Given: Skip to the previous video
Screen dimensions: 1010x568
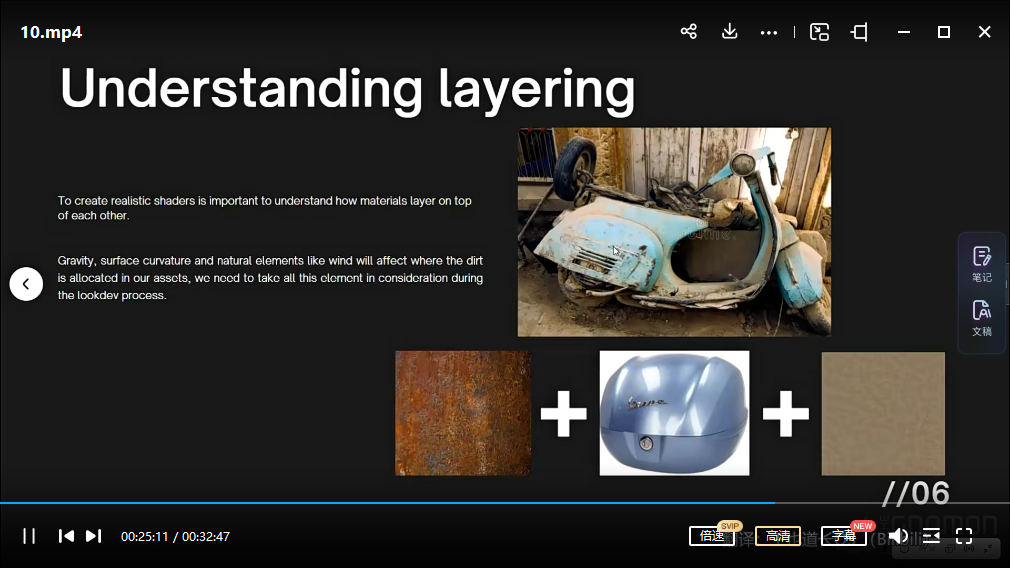Looking at the screenshot, I should (x=66, y=536).
